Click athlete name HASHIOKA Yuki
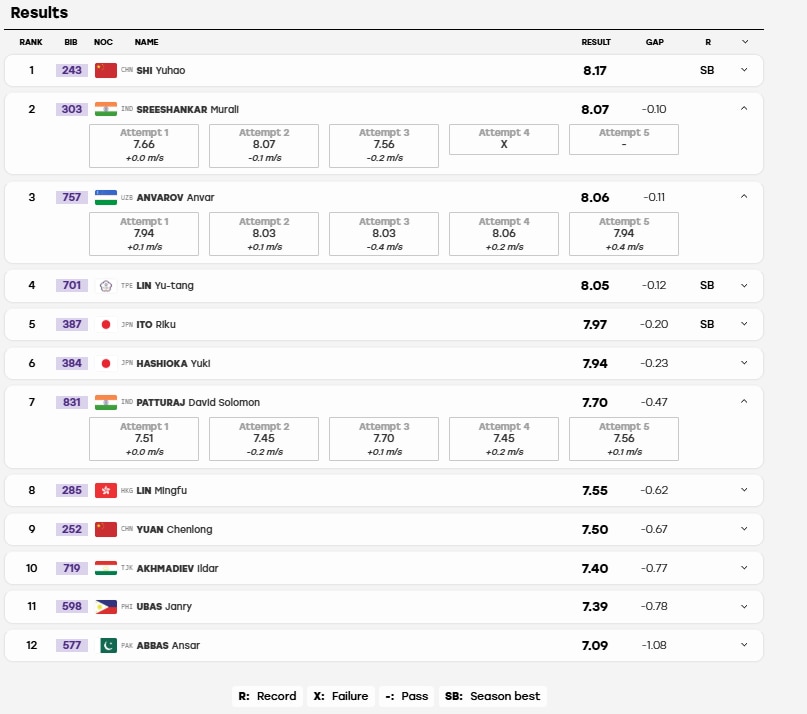This screenshot has width=807, height=714. 173,363
